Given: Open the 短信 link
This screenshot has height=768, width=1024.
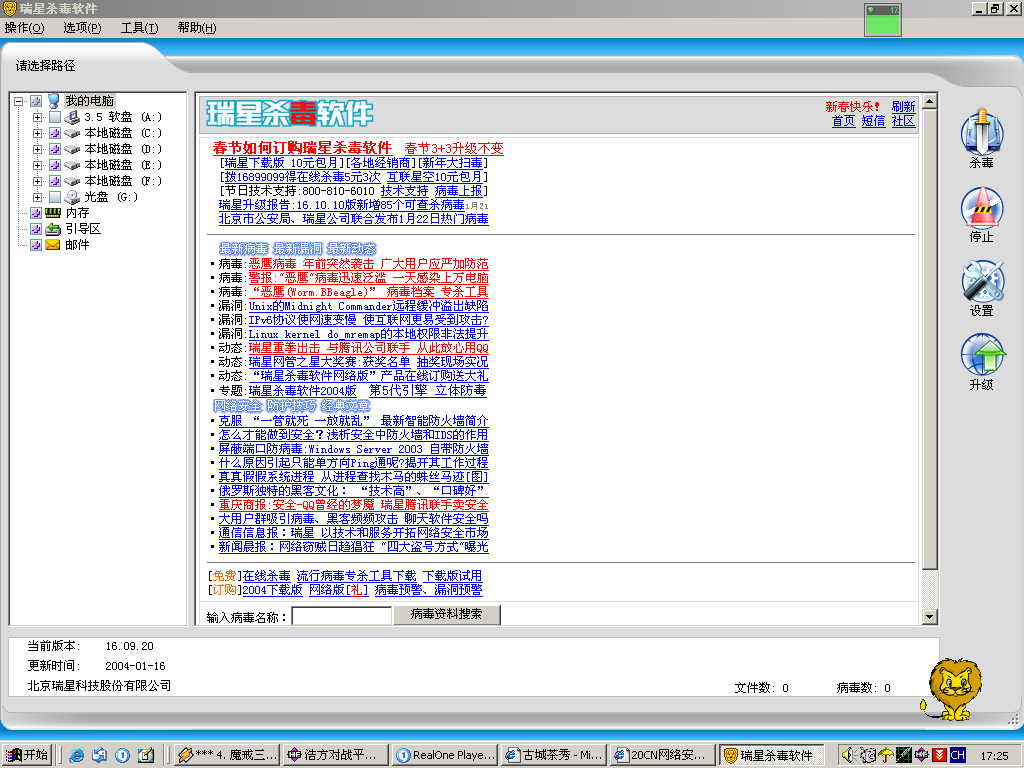Looking at the screenshot, I should [873, 121].
